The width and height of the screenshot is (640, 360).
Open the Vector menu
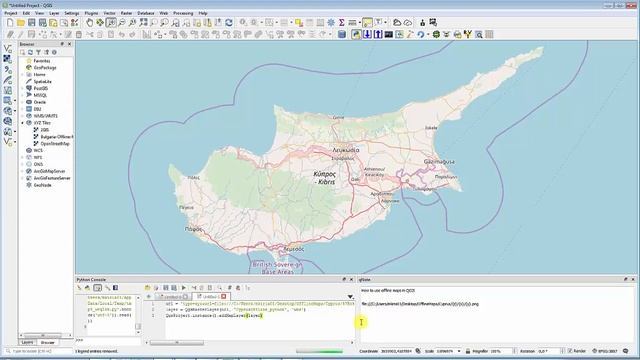click(x=109, y=13)
